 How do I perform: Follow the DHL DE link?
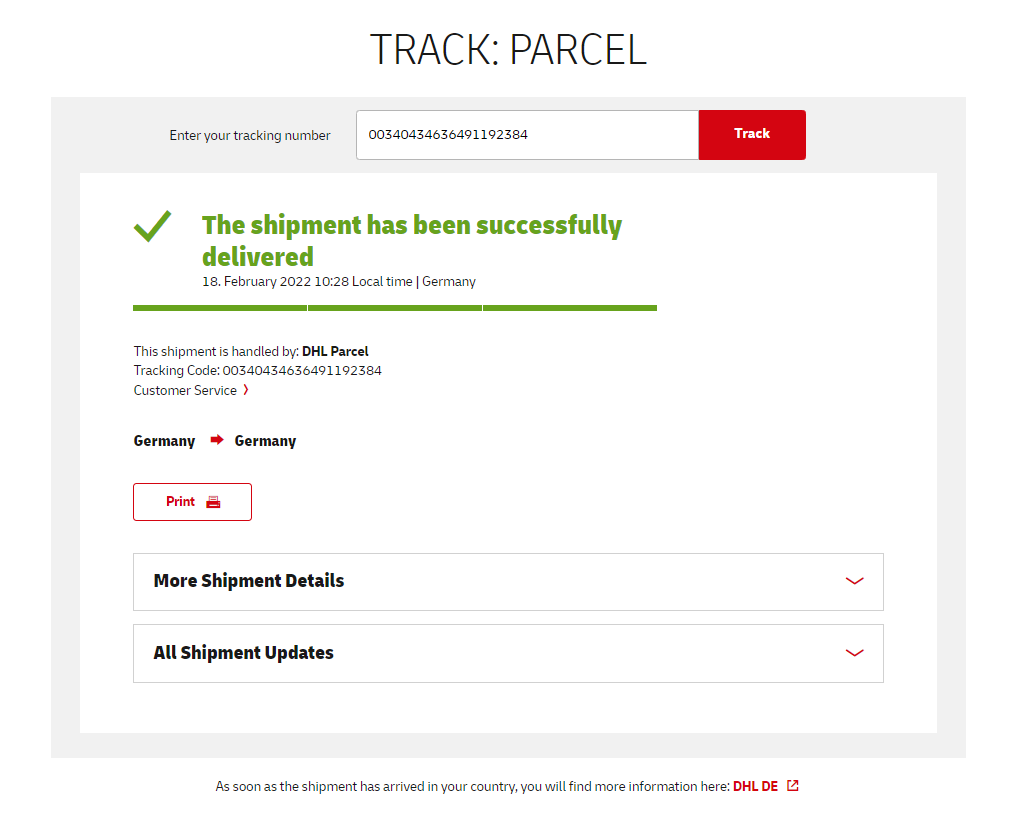[x=755, y=786]
